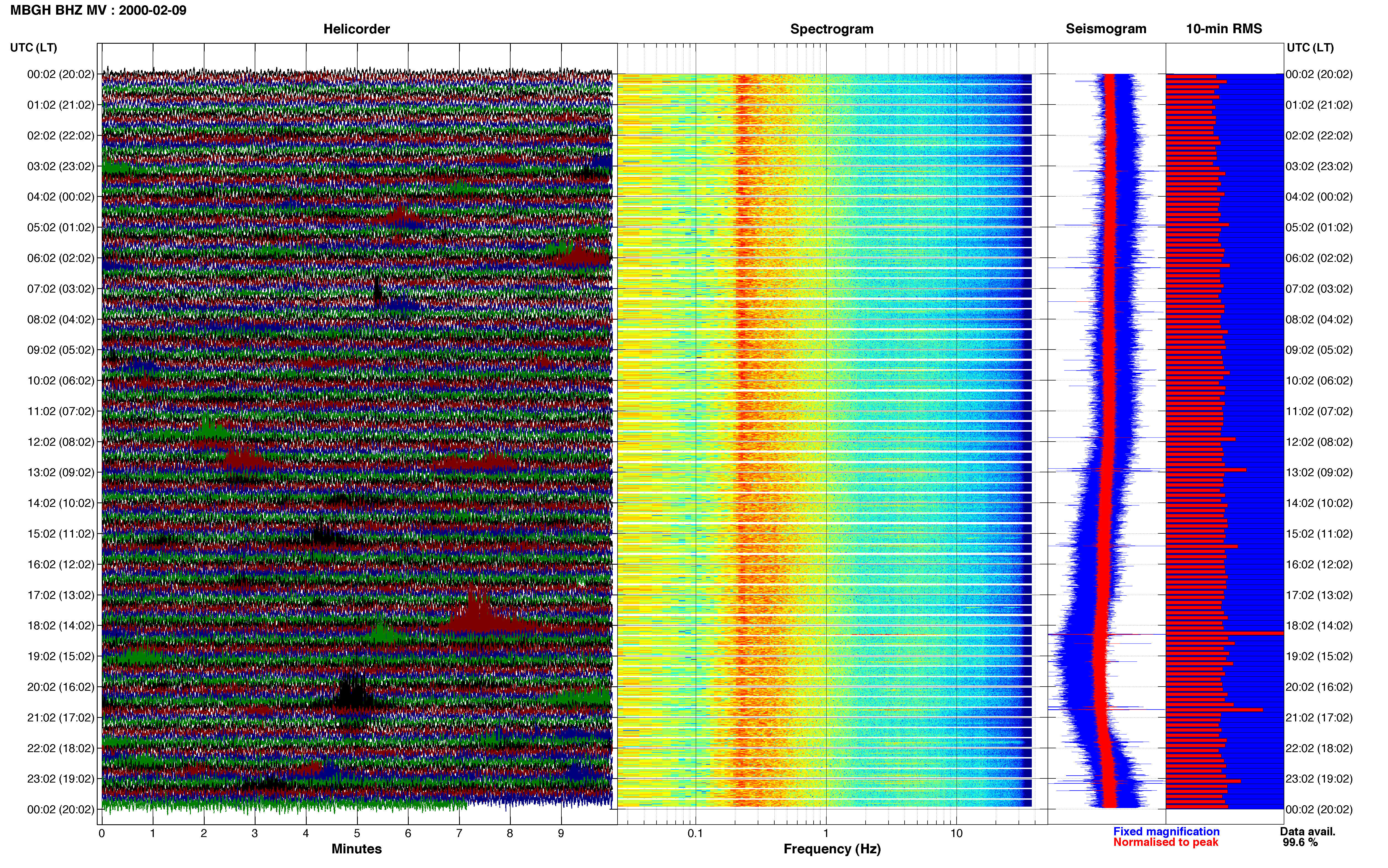This screenshot has width=1388, height=868.
Task: Click the 'Frequency (Hz)' x-axis label
Action: coord(832,848)
